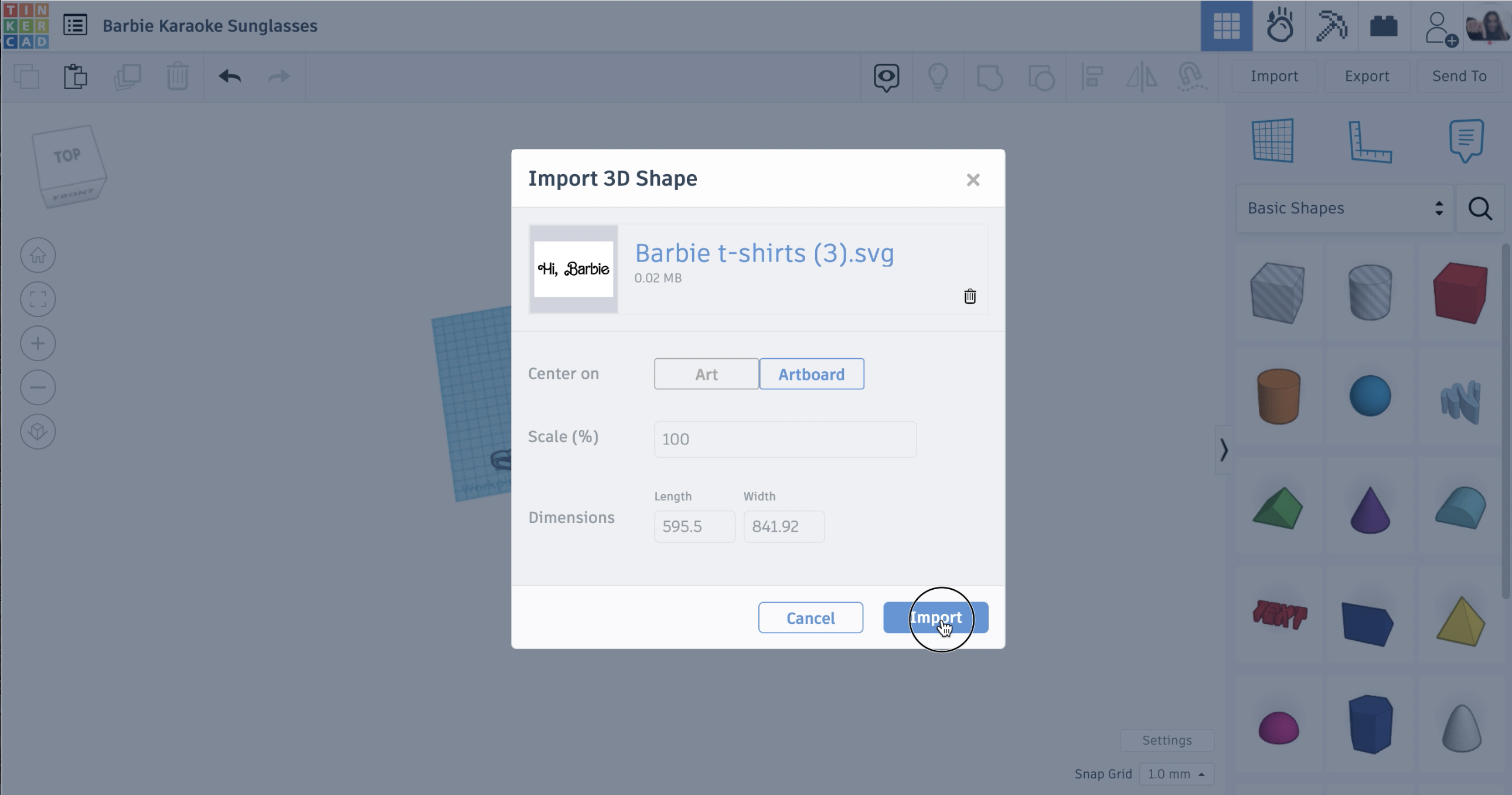The width and height of the screenshot is (1512, 795).
Task: Open the design properties list menu
Action: 75,26
